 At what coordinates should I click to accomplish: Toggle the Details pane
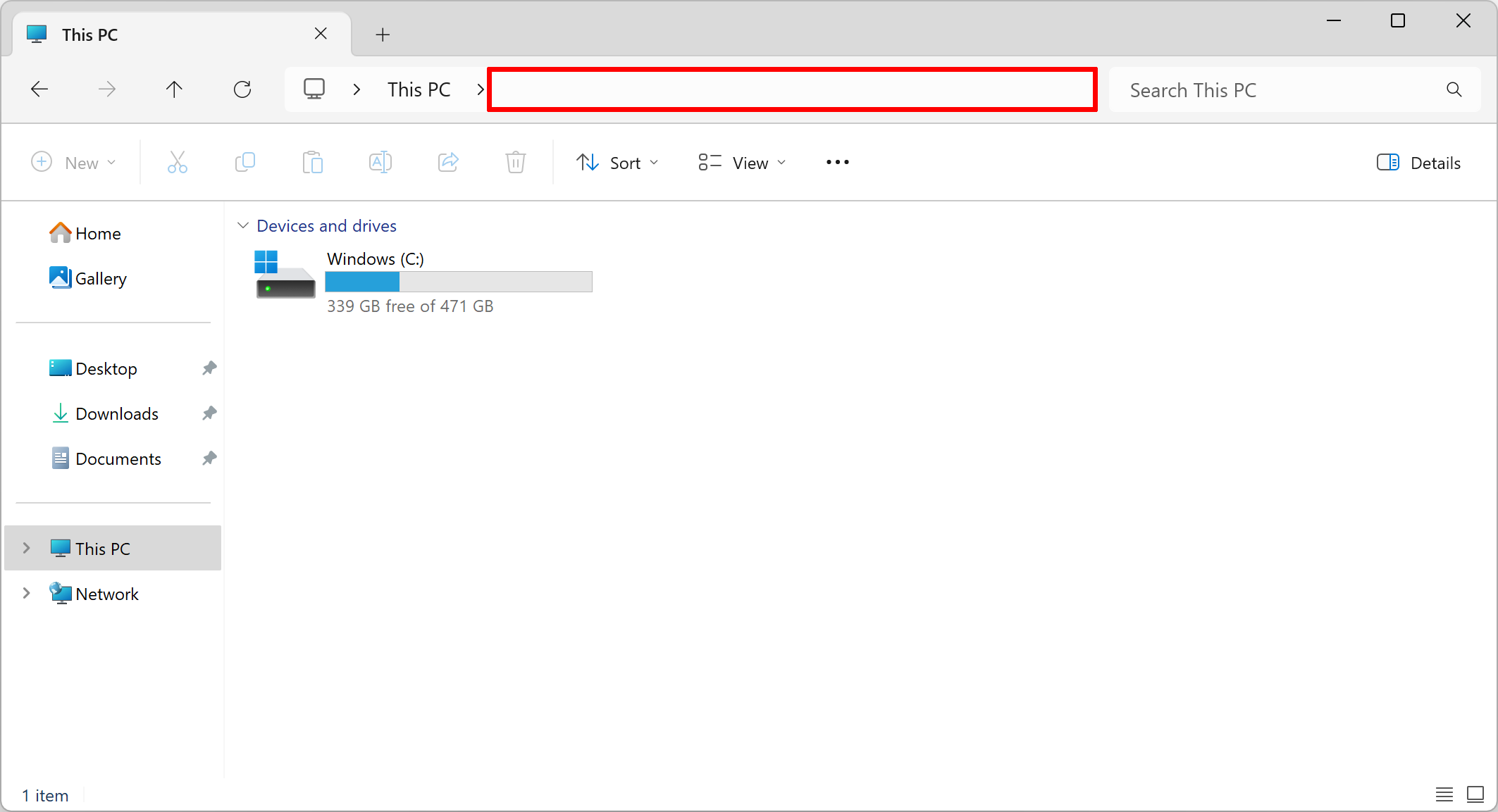pyautogui.click(x=1418, y=163)
